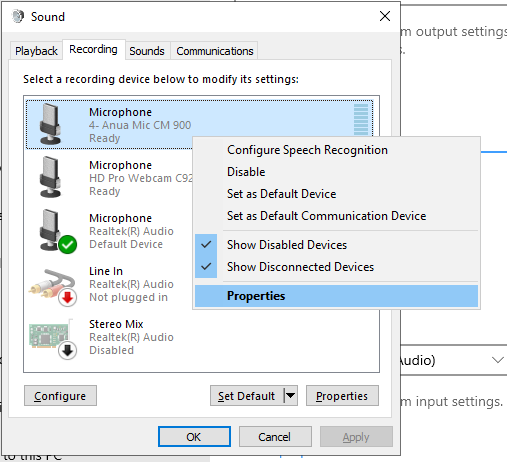The image size is (507, 462).
Task: Click the Cancel button
Action: tap(275, 437)
